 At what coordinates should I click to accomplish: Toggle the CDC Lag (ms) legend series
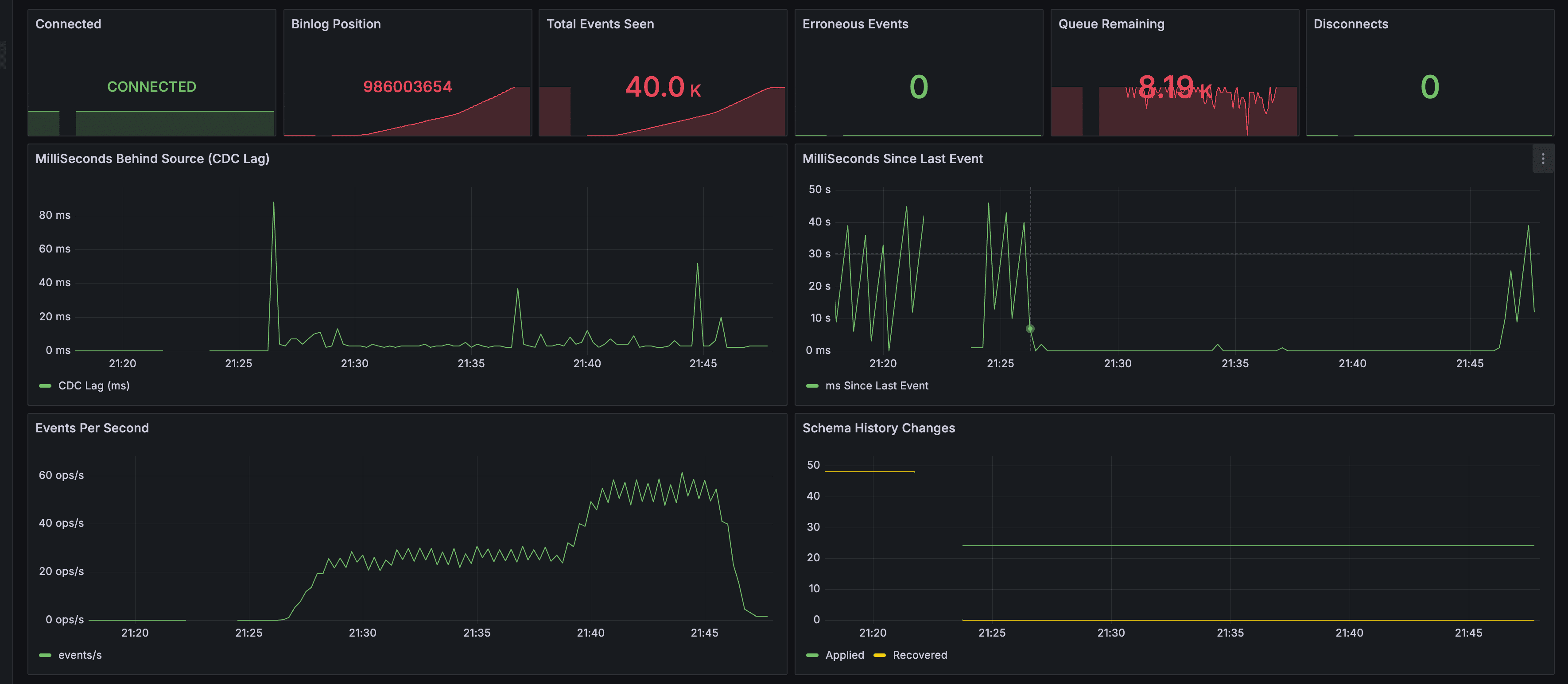93,386
